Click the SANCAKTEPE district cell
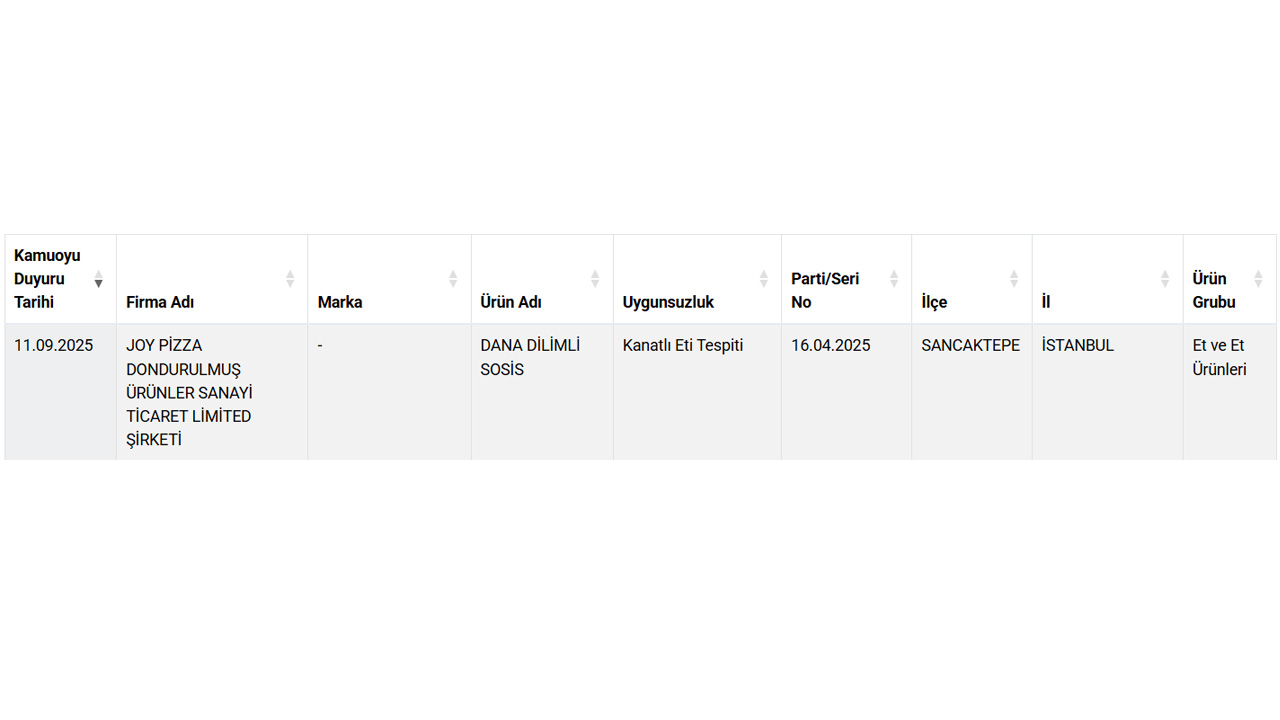Image resolution: width=1280 pixels, height=720 pixels. coord(970,346)
